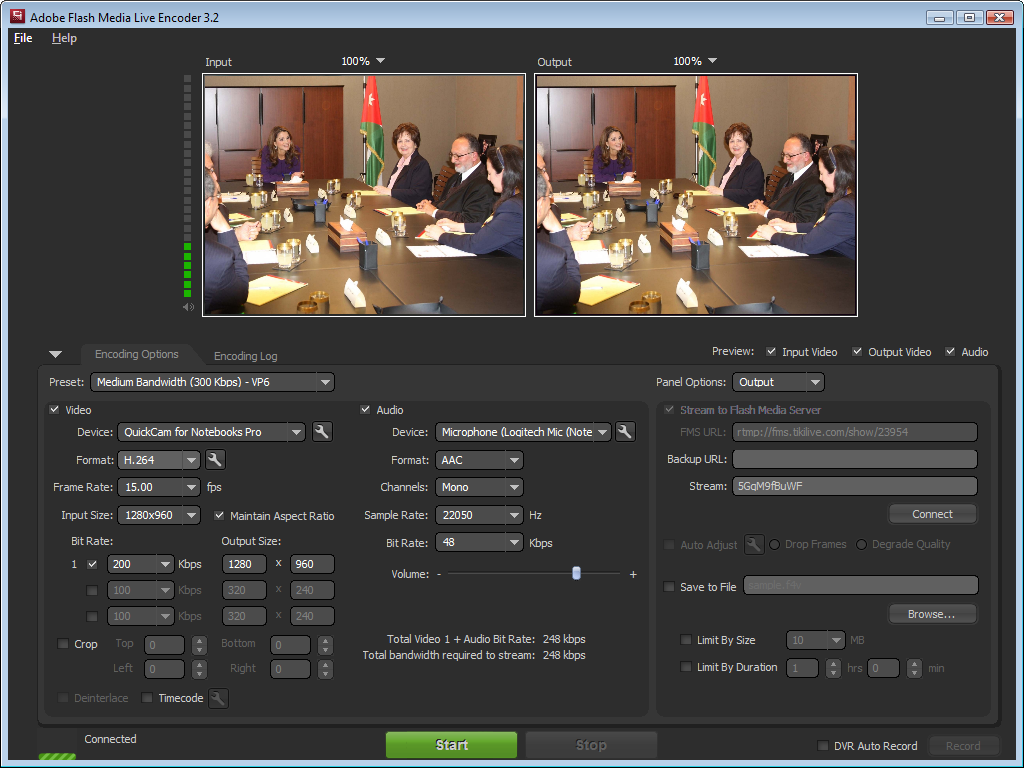Enable Limit By Duration checkbox

[686, 667]
